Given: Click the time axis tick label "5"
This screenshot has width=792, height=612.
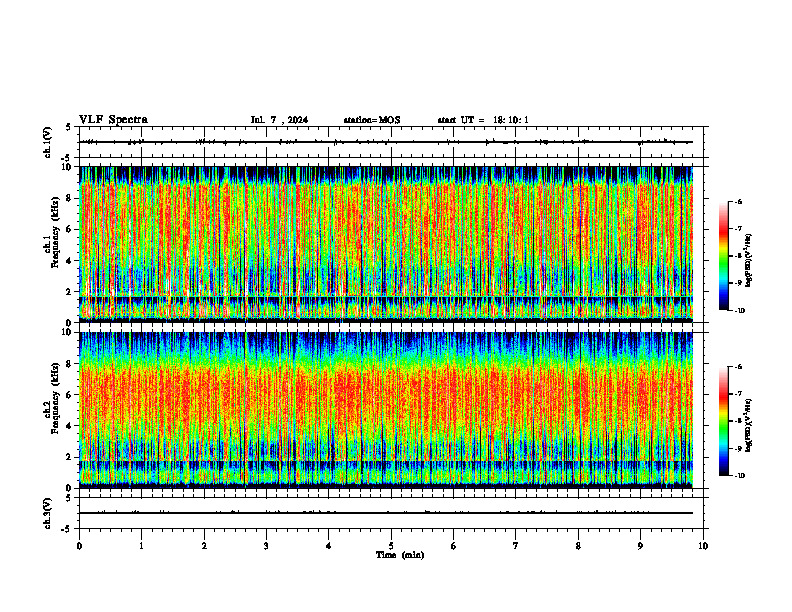Looking at the screenshot, I should pyautogui.click(x=391, y=546).
